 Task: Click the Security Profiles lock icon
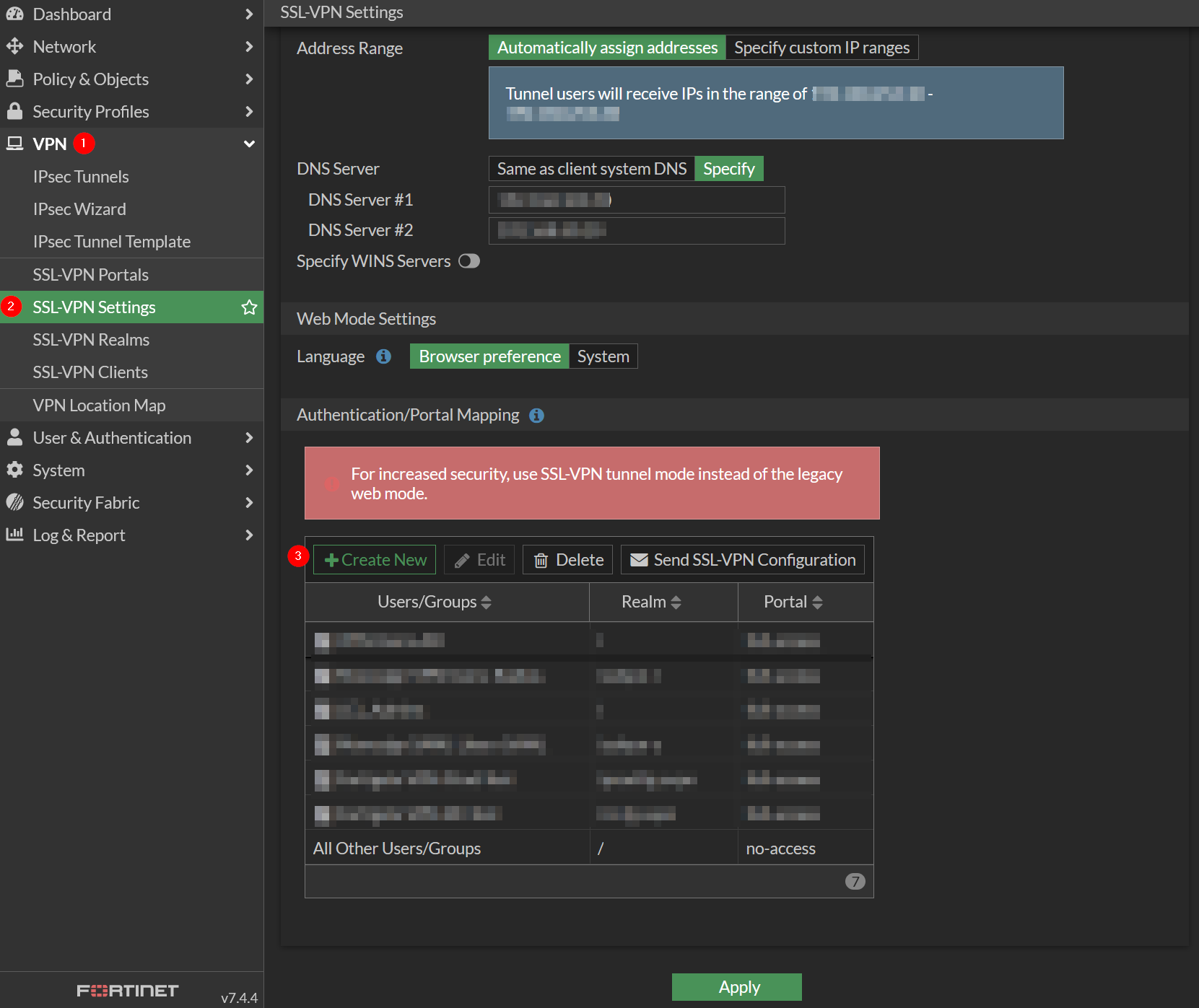(x=14, y=111)
